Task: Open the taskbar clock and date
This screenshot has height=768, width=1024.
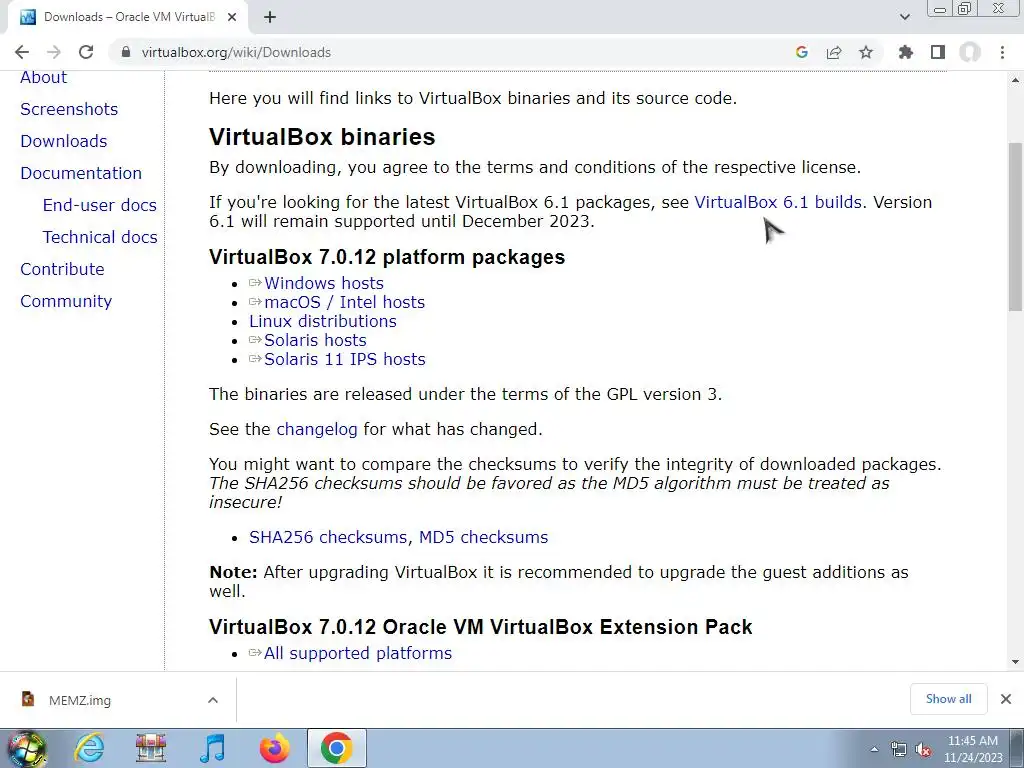Action: [973, 749]
